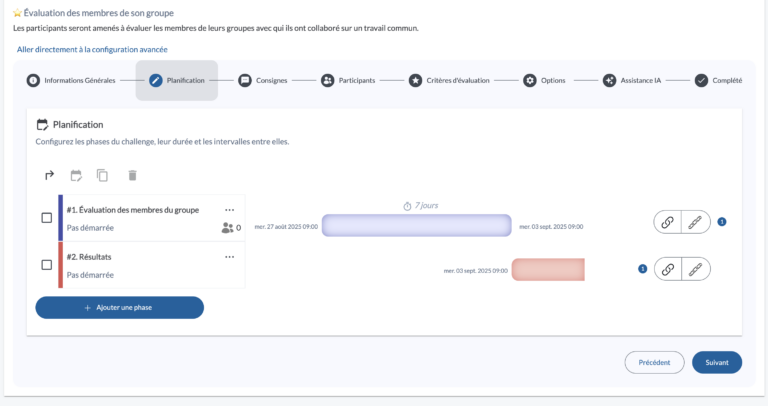
Task: Check the box for Évaluation des membres phase
Action: 47,218
